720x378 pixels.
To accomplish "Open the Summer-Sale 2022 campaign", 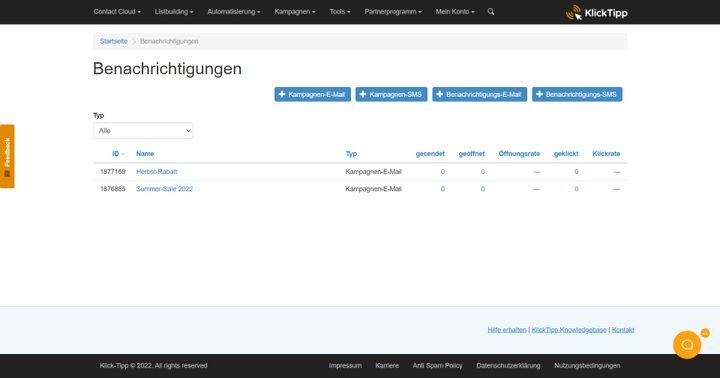I will pos(164,189).
